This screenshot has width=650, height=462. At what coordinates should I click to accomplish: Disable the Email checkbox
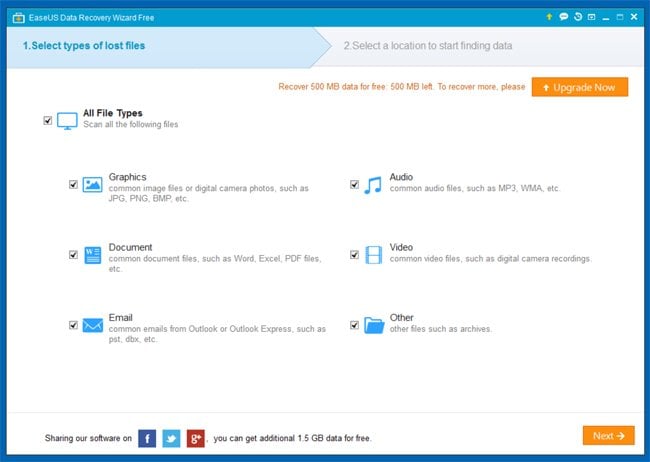pos(73,325)
